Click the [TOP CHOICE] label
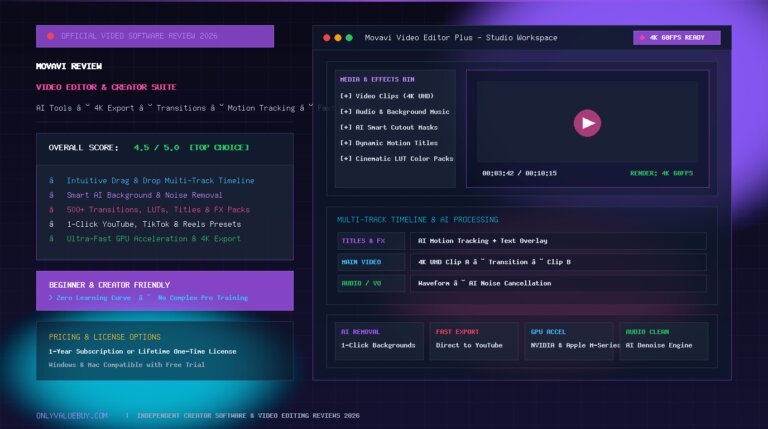Viewport: 768px width, 429px height. (219, 147)
